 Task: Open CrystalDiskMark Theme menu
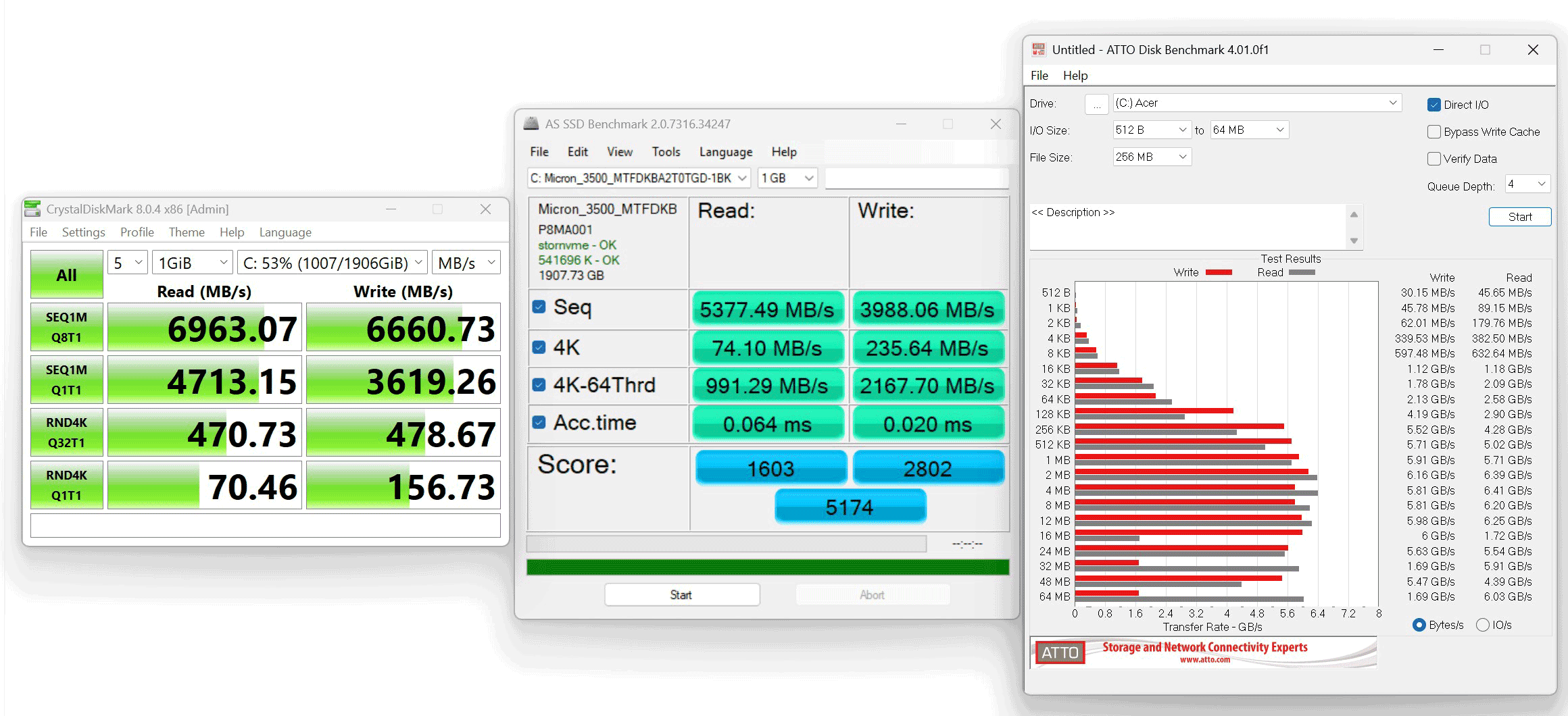[x=187, y=232]
